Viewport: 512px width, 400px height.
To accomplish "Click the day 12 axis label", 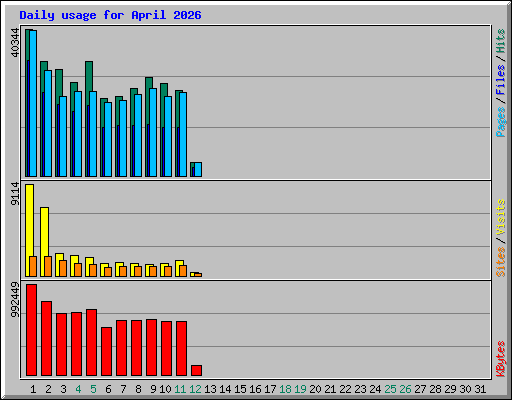I will tap(195, 389).
